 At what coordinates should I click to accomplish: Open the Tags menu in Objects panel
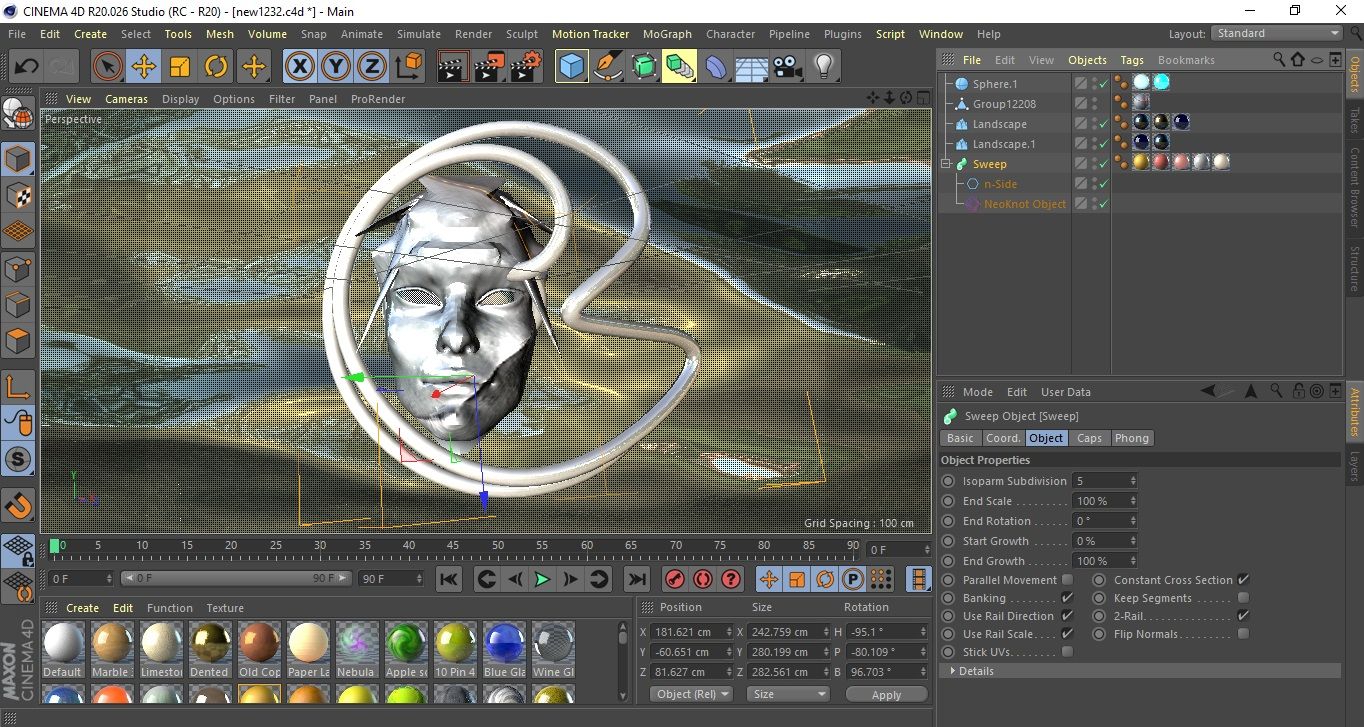point(1132,60)
